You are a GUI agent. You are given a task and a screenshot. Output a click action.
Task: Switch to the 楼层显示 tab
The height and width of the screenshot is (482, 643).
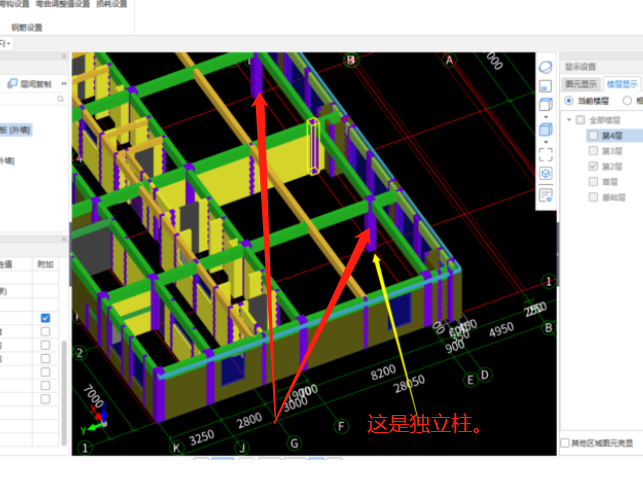point(621,84)
